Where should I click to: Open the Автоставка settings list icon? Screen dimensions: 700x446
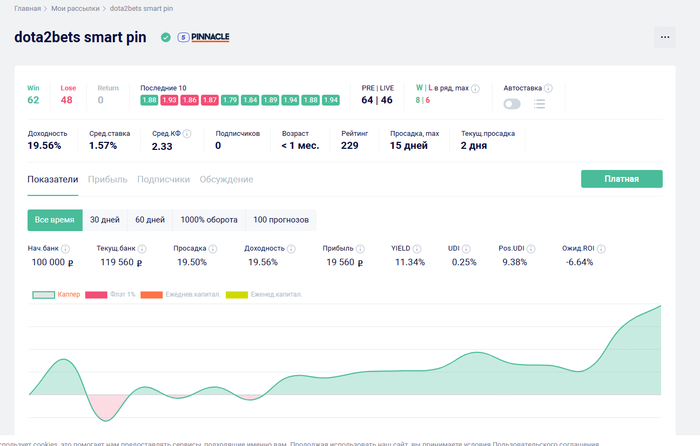[x=539, y=103]
